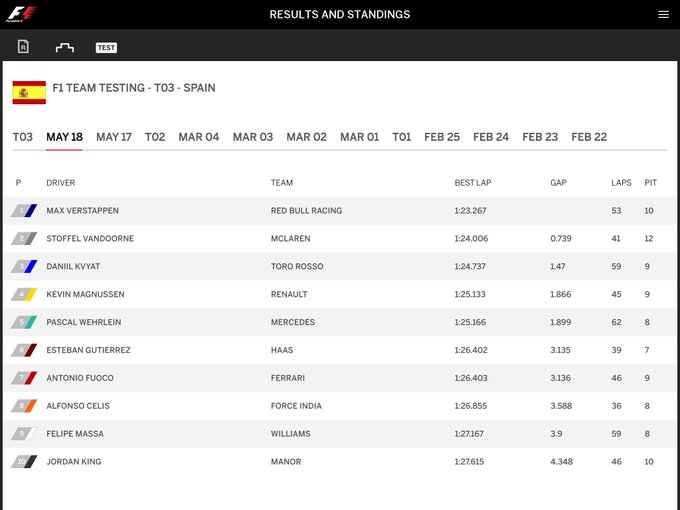
Task: Click best lap 1:23.267
Action: [x=471, y=210]
